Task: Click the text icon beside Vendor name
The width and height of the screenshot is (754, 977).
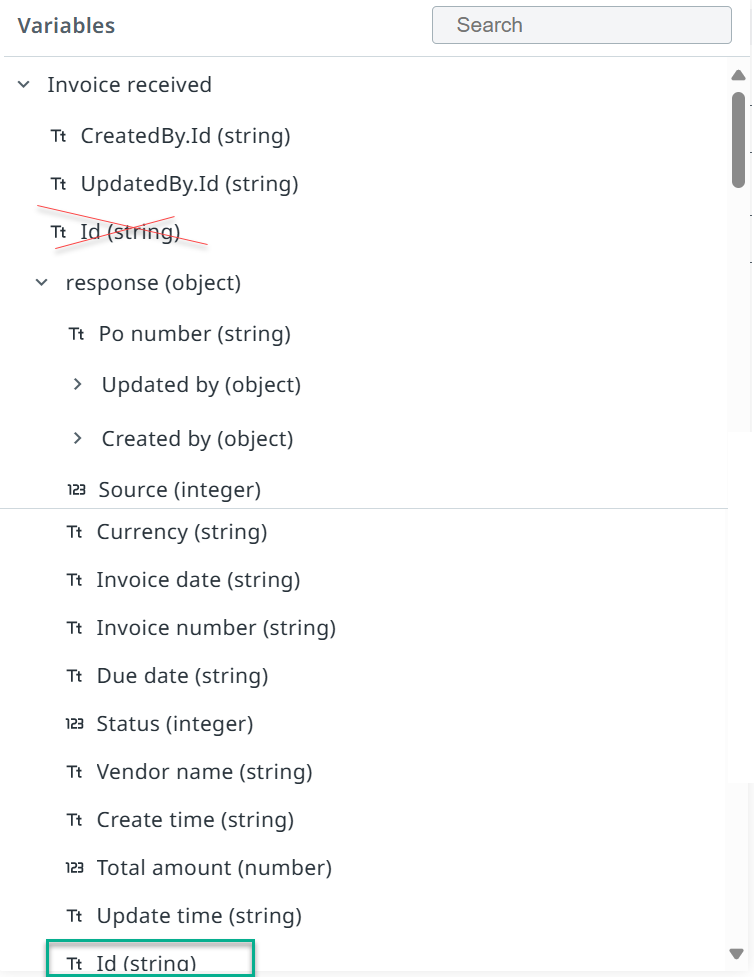Action: 75,771
